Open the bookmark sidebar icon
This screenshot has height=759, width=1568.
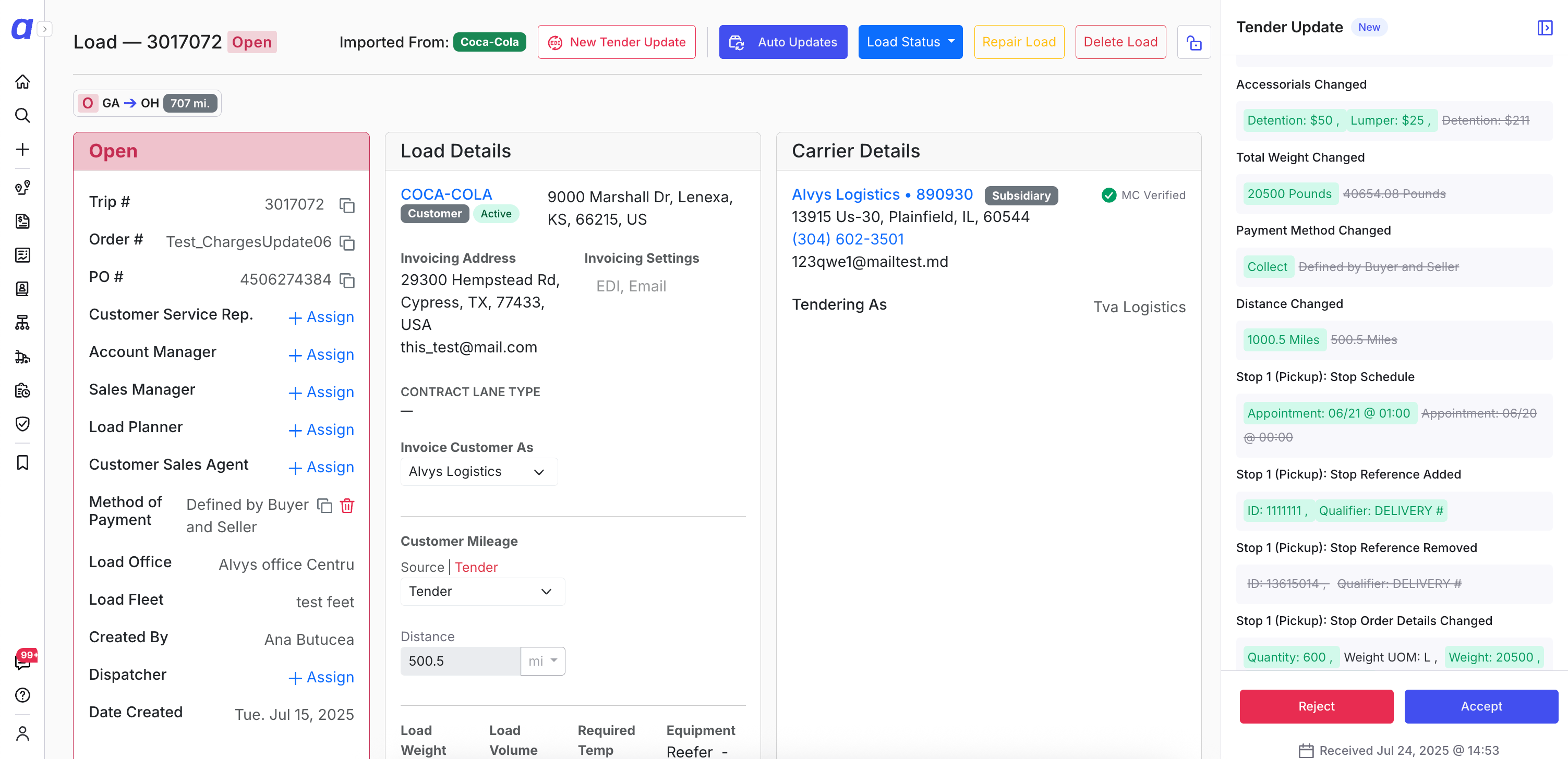(x=22, y=462)
